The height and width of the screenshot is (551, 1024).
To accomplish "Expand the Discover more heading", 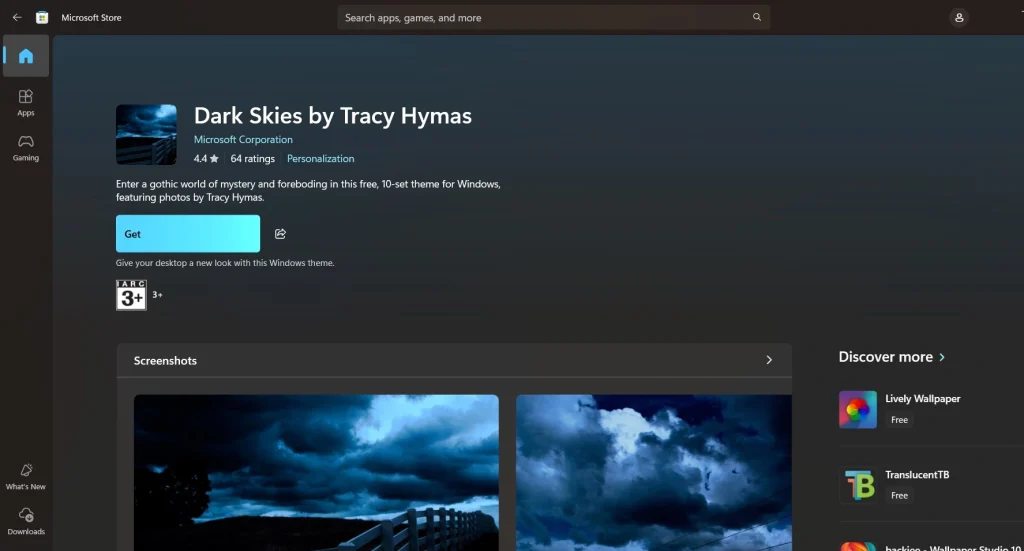I will 892,357.
